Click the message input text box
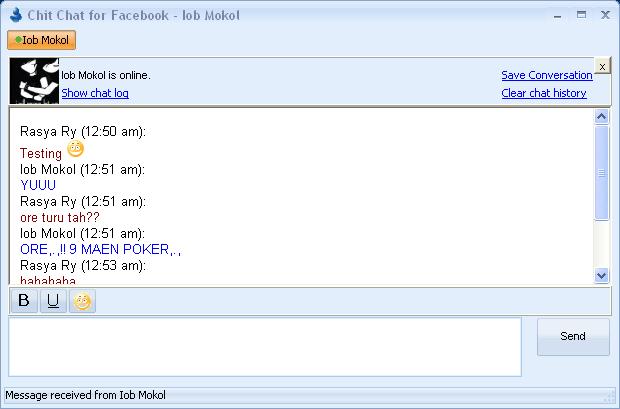Screen dimensions: 620x409 pos(265,347)
